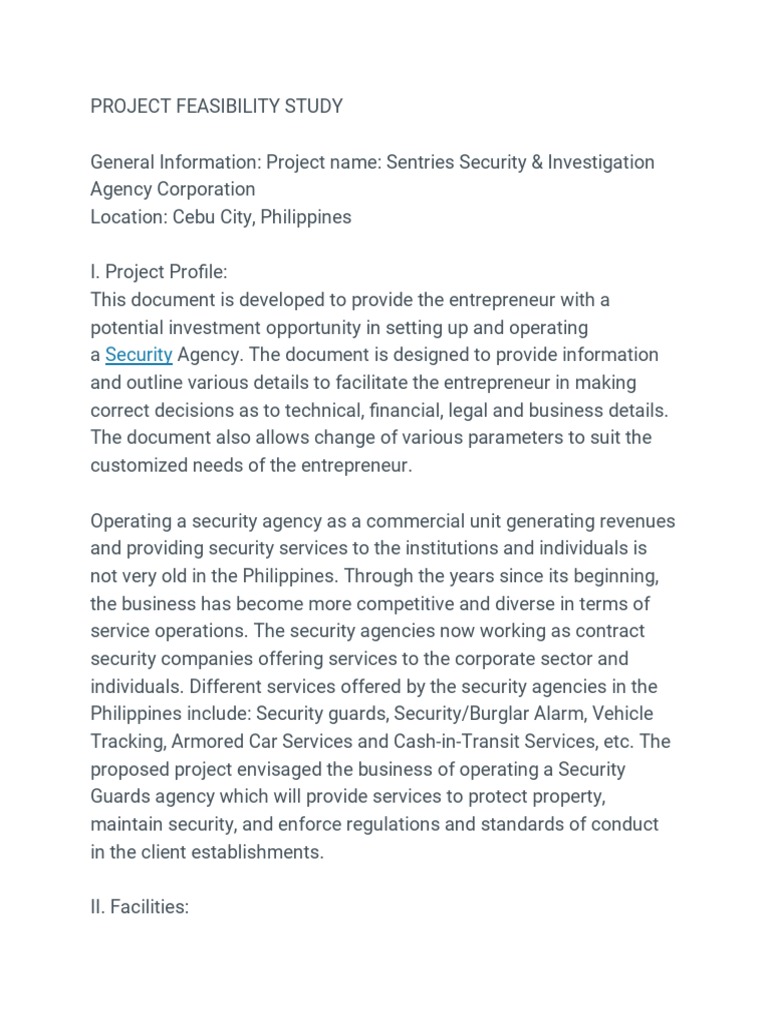
Task: Click the Location: Cebu City, Philippines line
Action: tap(221, 217)
